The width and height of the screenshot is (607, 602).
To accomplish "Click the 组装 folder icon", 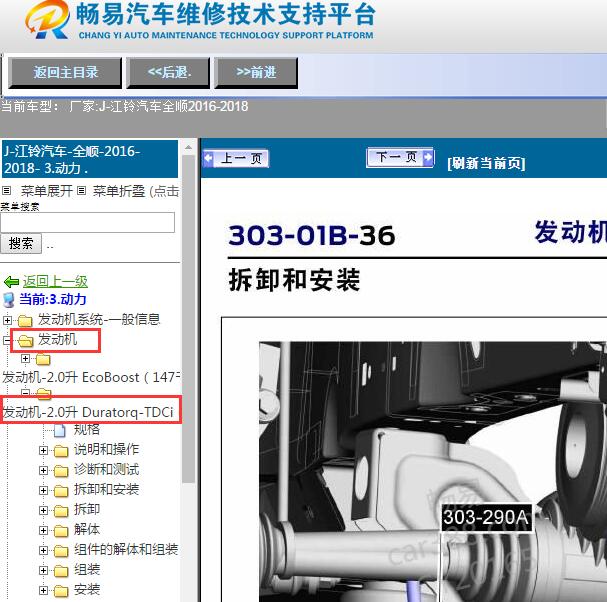I will [61, 571].
